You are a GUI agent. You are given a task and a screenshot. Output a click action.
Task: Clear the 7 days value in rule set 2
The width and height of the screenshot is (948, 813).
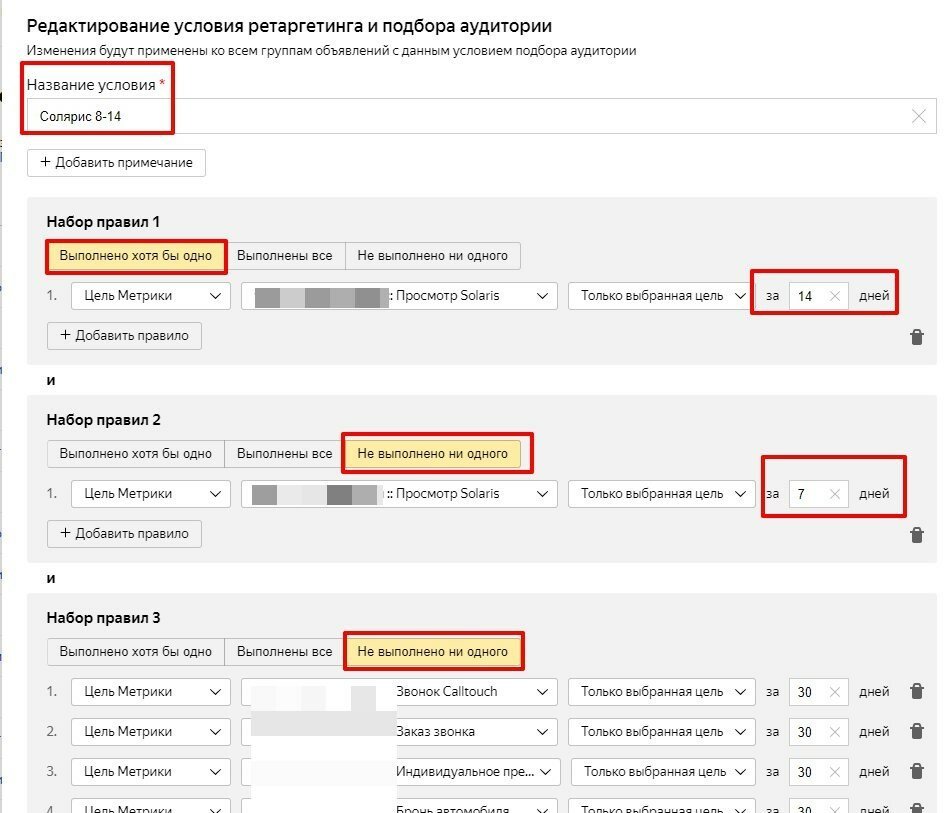835,494
